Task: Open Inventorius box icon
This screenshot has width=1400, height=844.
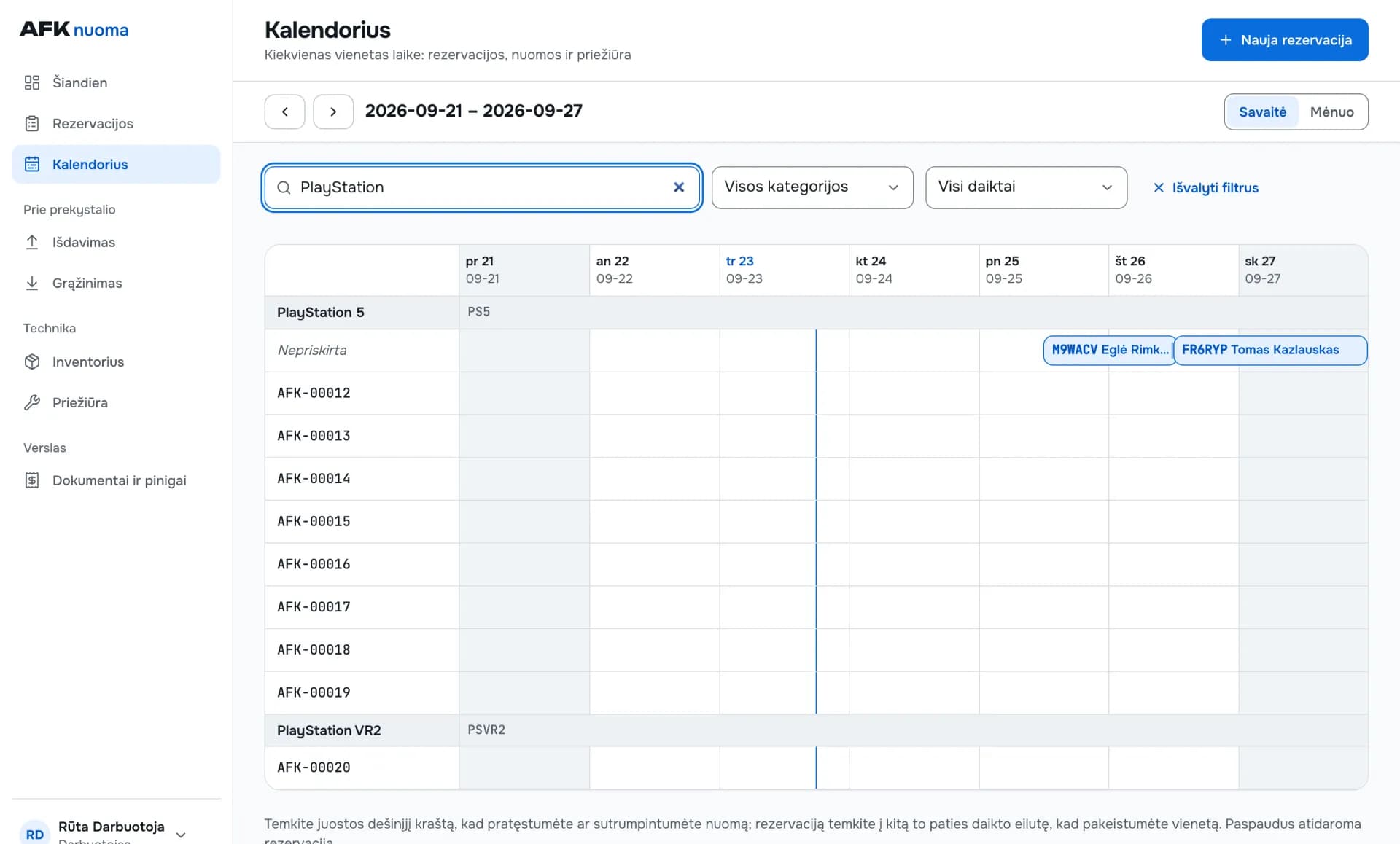Action: click(x=32, y=362)
